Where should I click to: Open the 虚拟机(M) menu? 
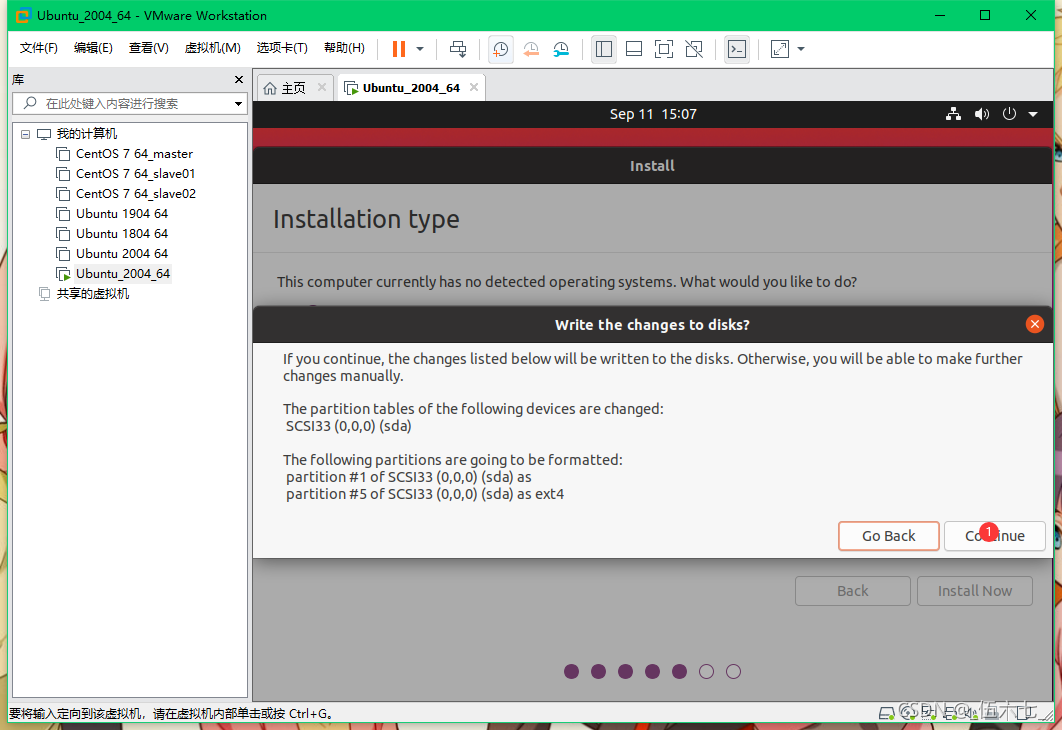coord(213,47)
